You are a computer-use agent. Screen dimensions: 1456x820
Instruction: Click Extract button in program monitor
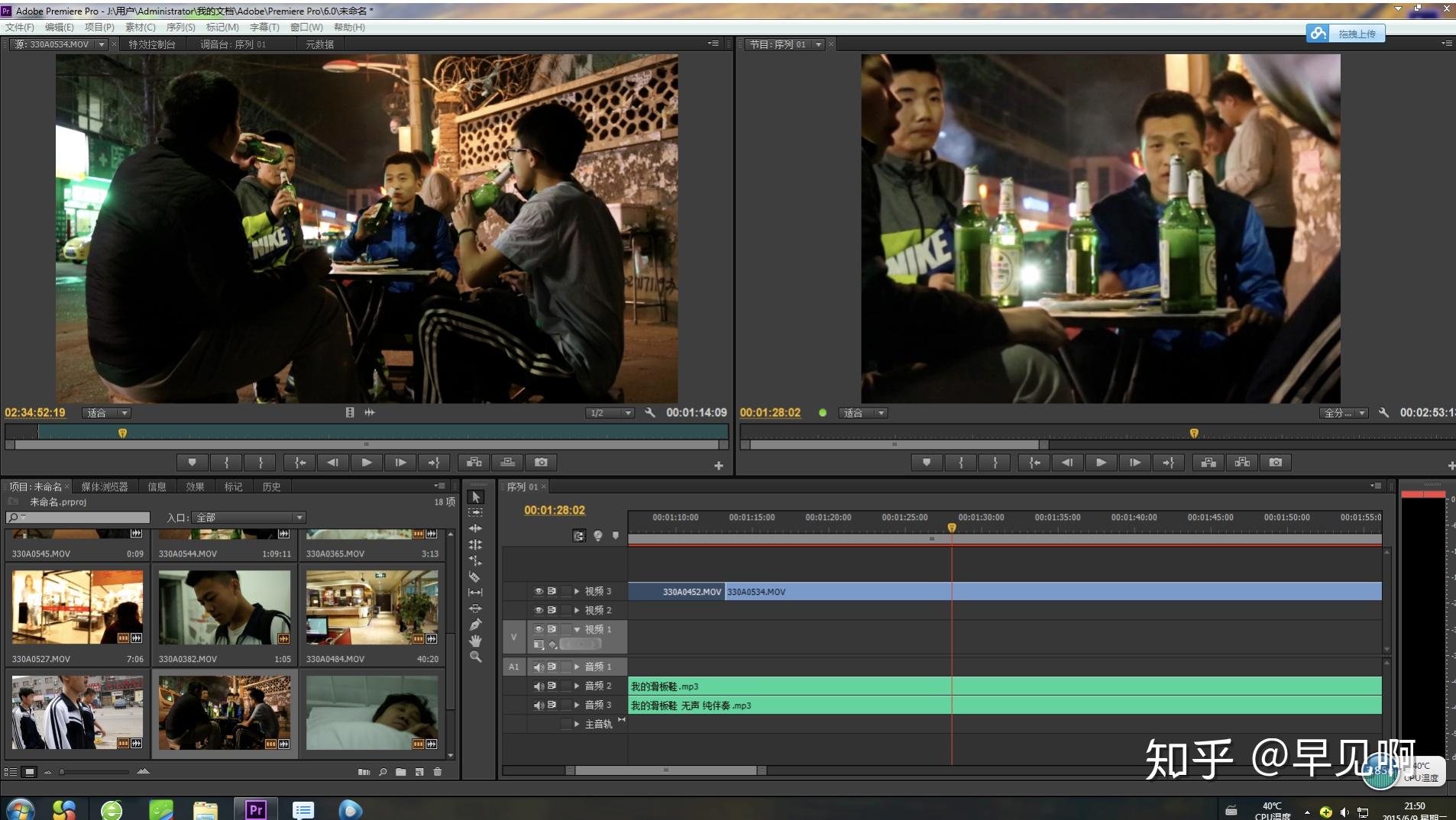[1242, 463]
